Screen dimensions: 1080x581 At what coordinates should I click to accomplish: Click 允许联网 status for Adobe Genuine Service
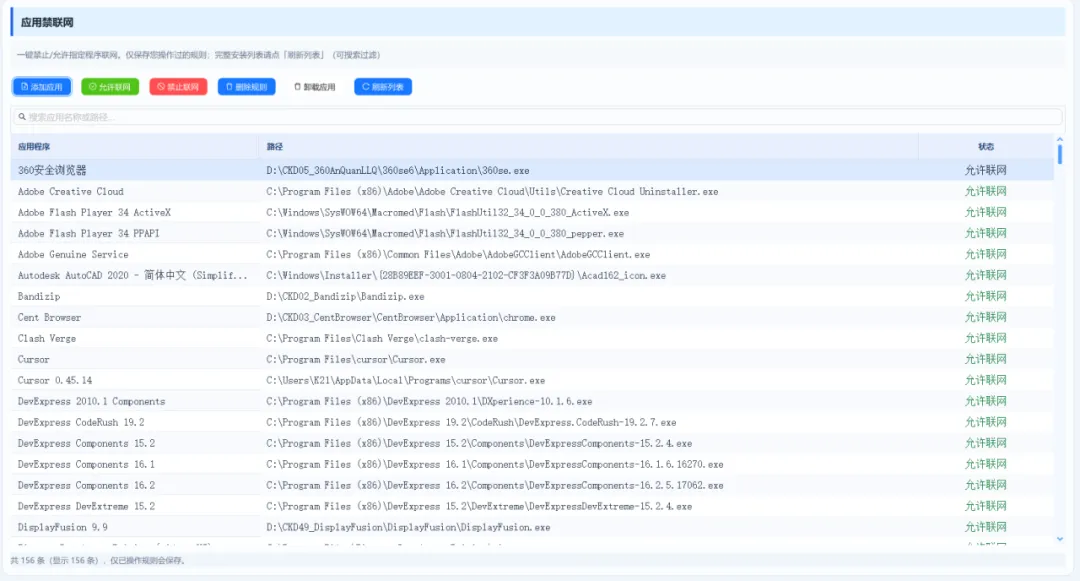point(986,254)
